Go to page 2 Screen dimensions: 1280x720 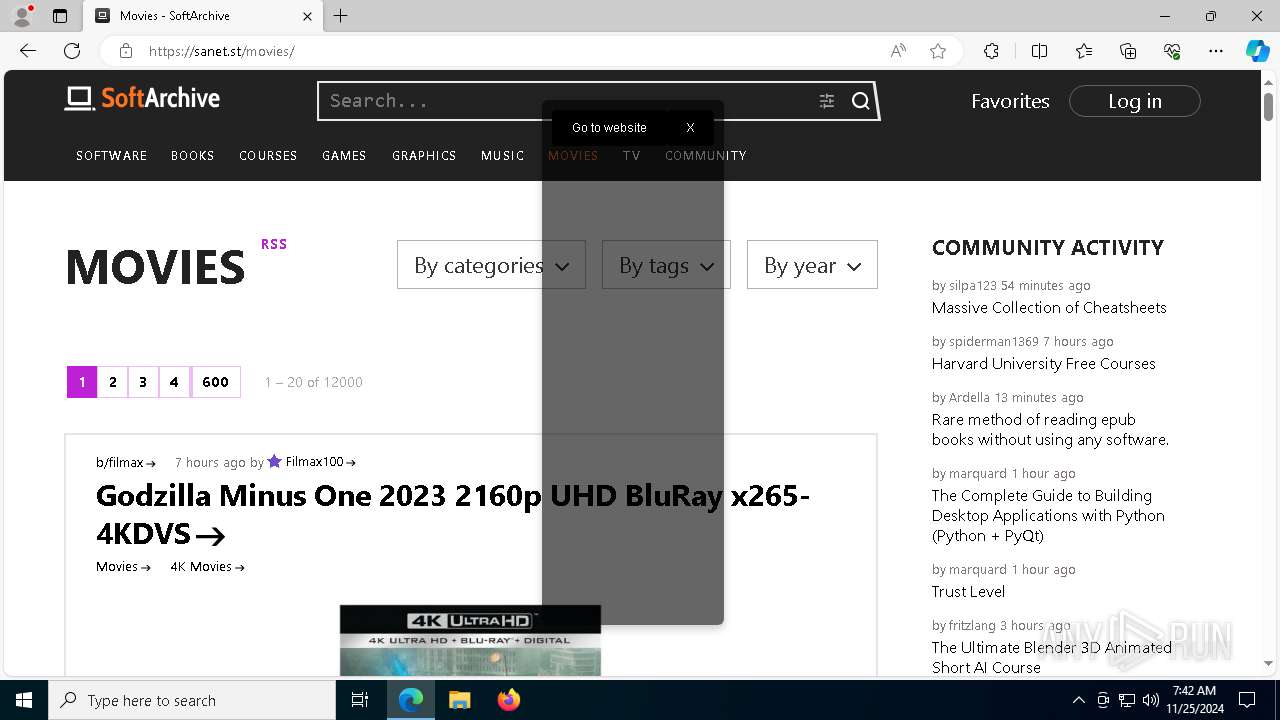pos(113,382)
